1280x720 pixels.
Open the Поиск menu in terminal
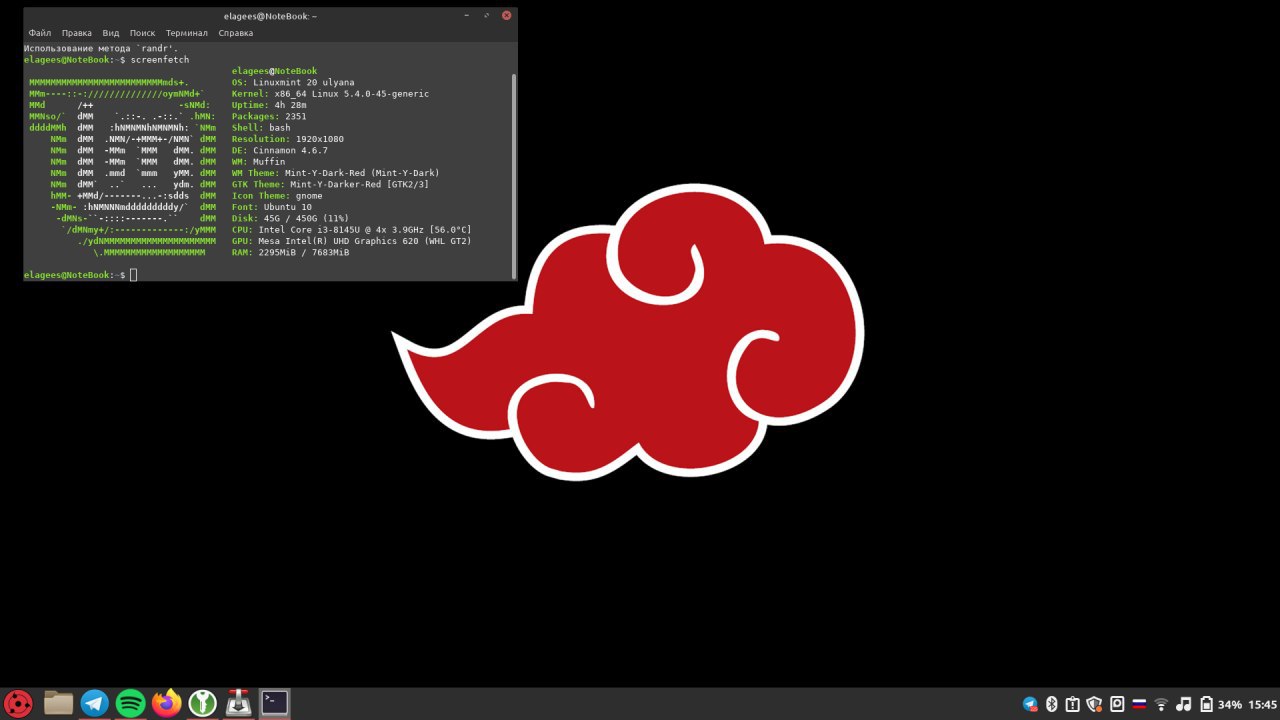pos(143,33)
